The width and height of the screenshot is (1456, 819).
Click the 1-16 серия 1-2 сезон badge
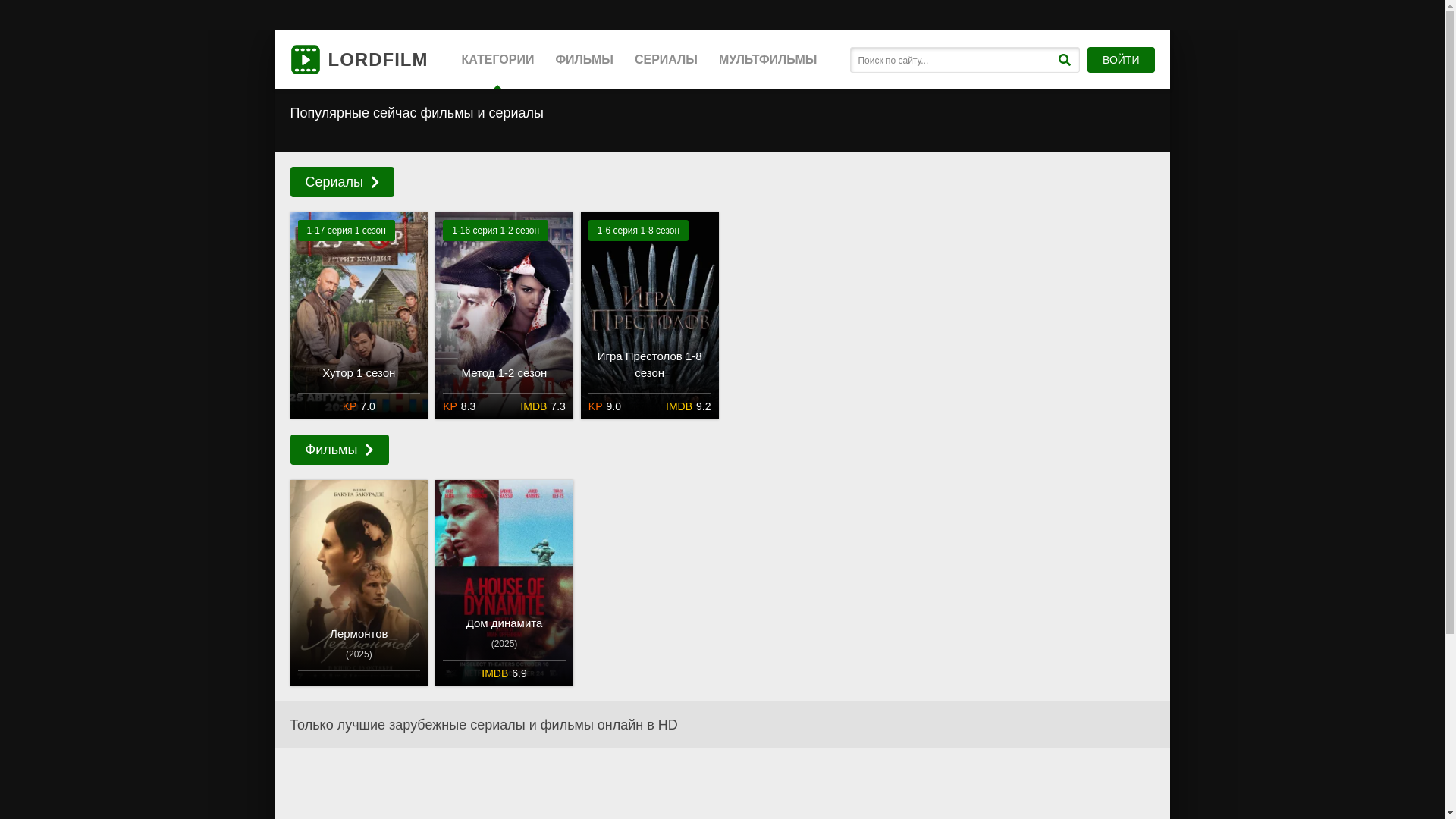pos(495,231)
